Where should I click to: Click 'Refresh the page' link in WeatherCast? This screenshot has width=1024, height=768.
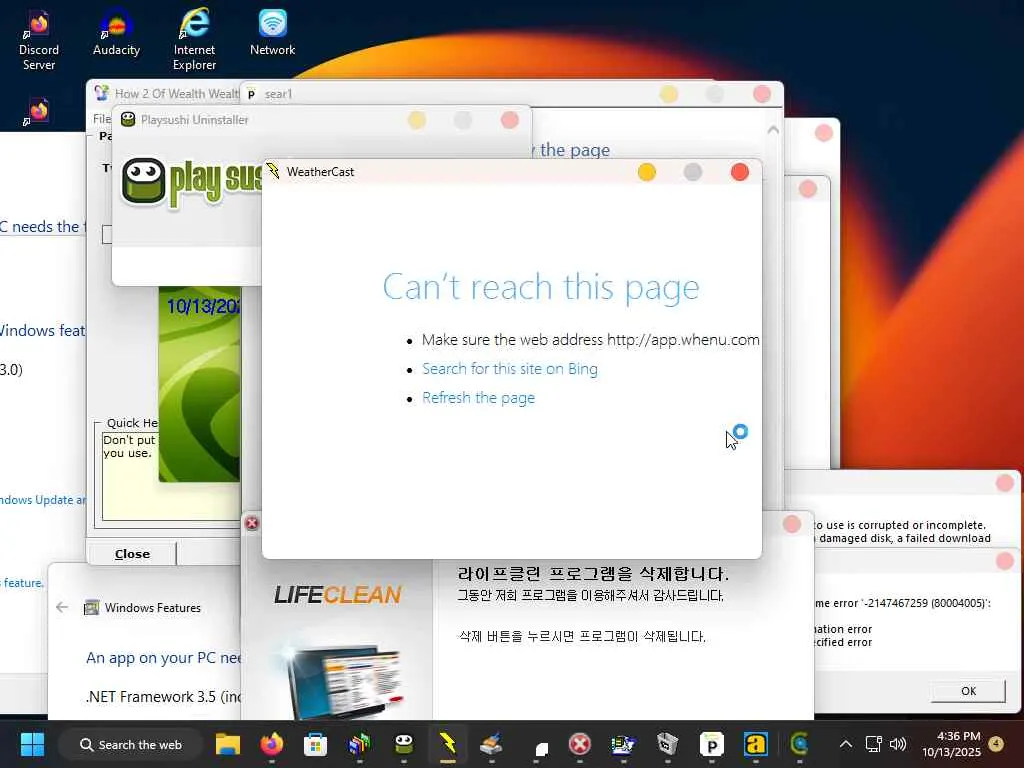[478, 398]
